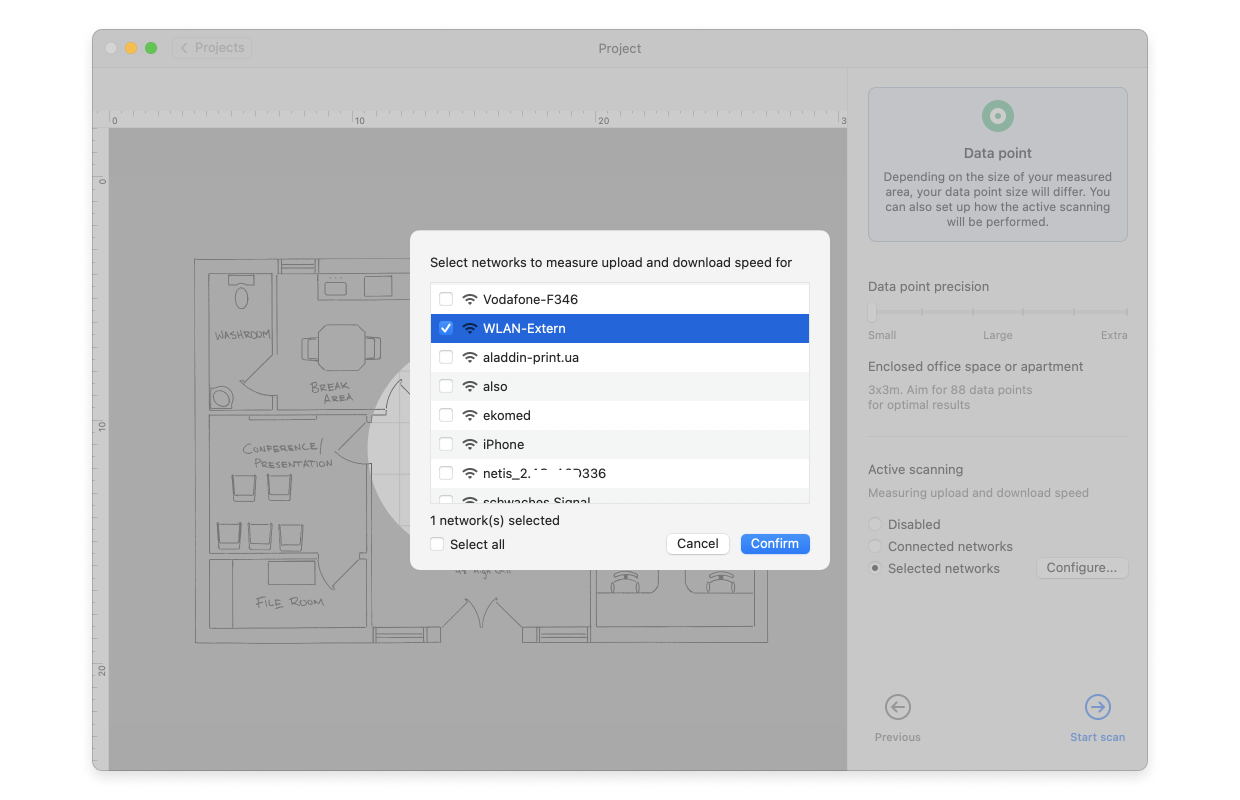Confirm the selected networks
Image resolution: width=1240 pixels, height=800 pixels.
[x=775, y=543]
